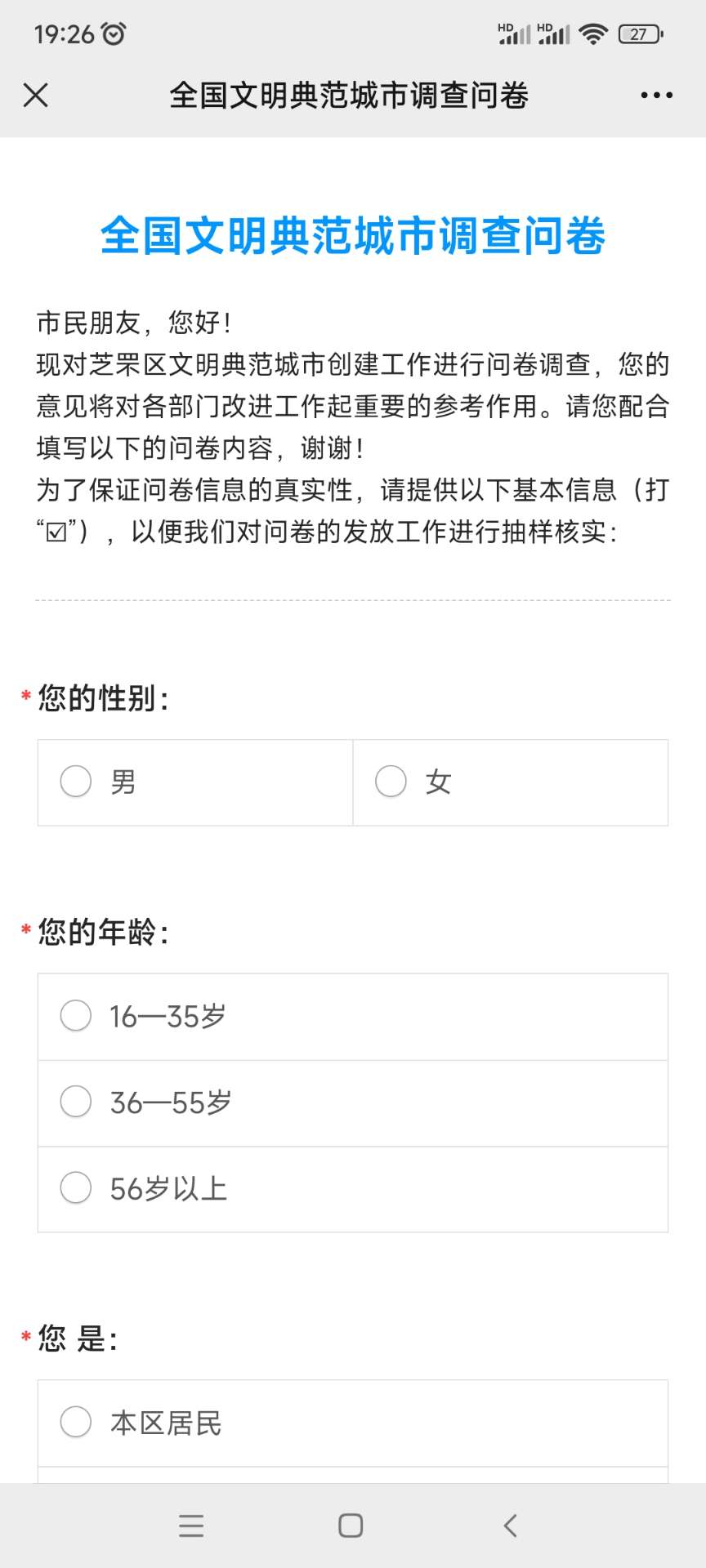
Task: Tap the battery level indicator
Action: tap(641, 33)
